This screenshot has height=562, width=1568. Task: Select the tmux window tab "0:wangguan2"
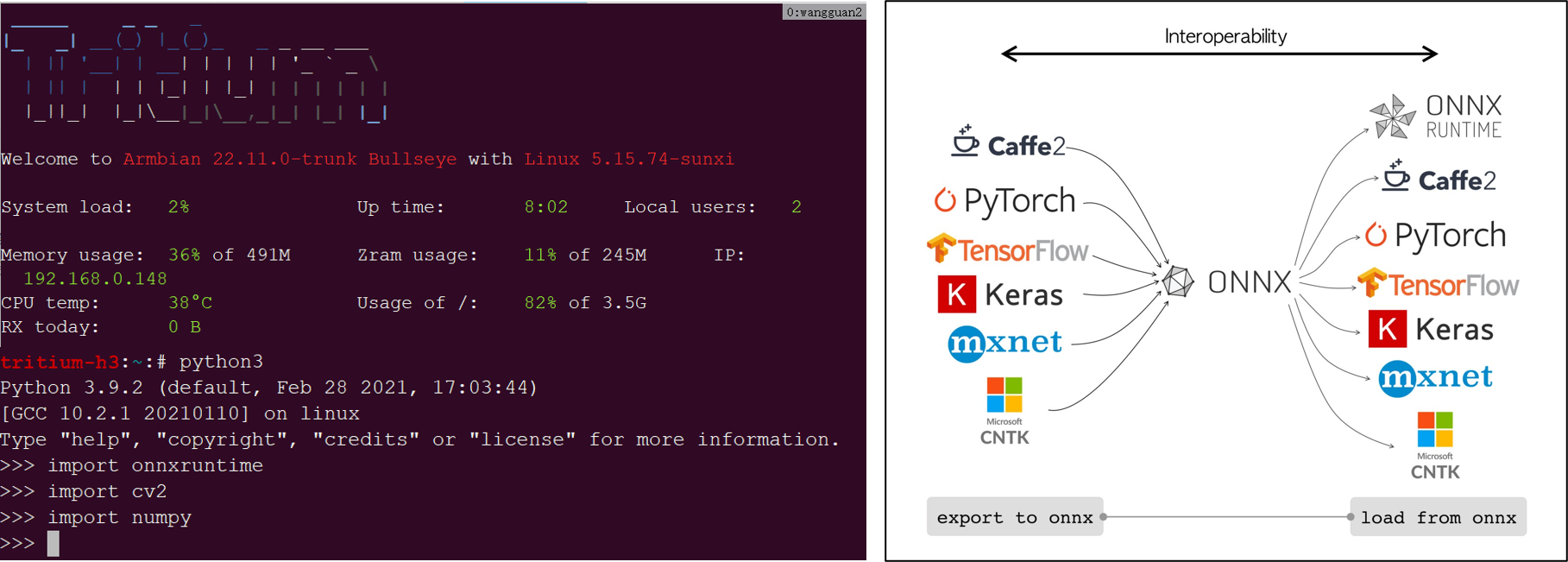(x=824, y=12)
